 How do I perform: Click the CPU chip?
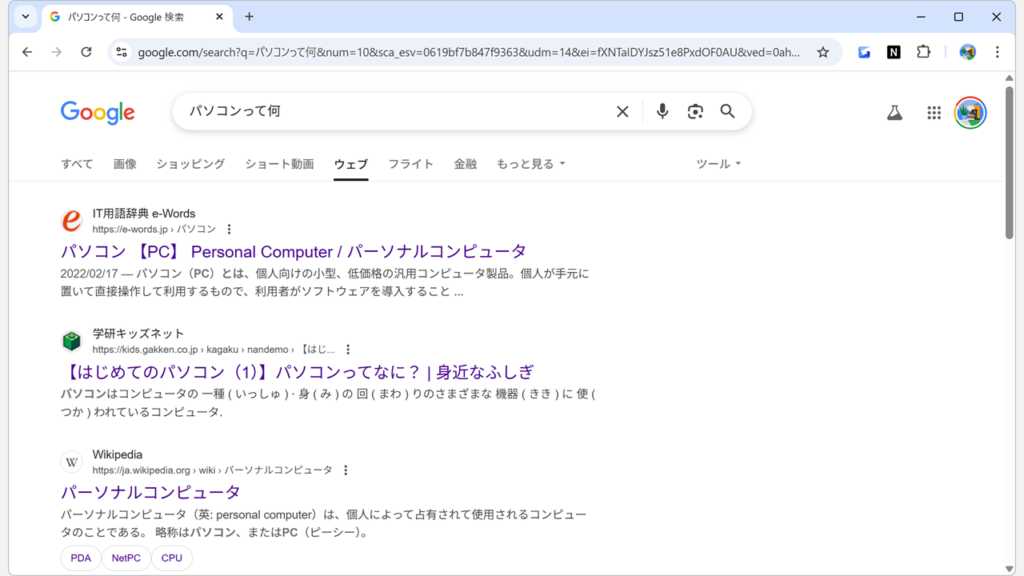[x=172, y=558]
